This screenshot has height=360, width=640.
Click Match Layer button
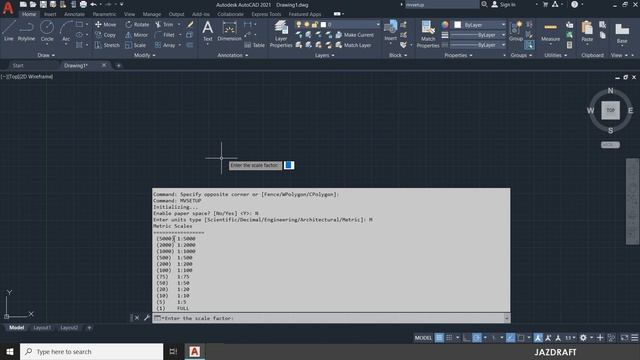tap(353, 45)
